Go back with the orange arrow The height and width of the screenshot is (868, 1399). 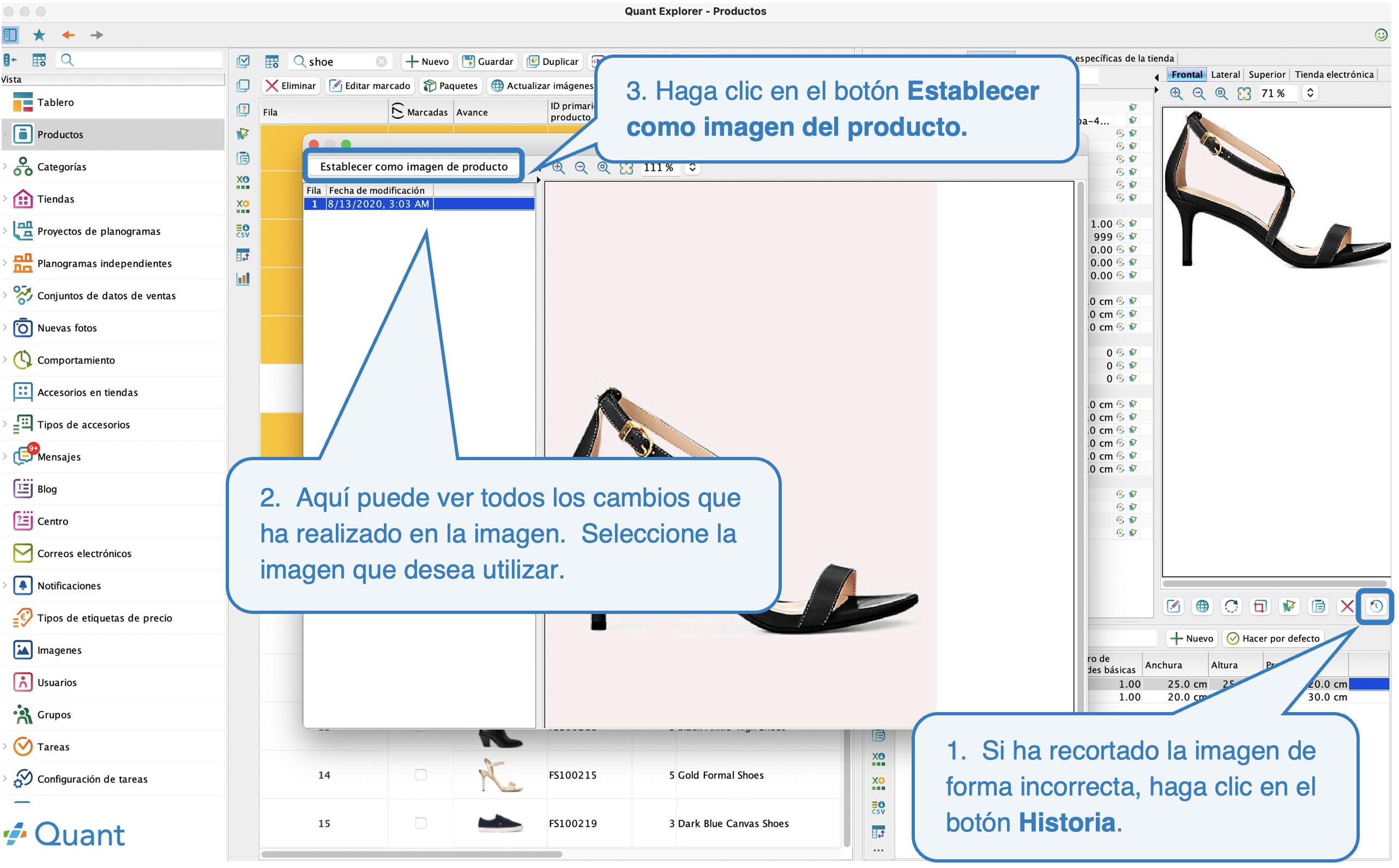(x=68, y=35)
